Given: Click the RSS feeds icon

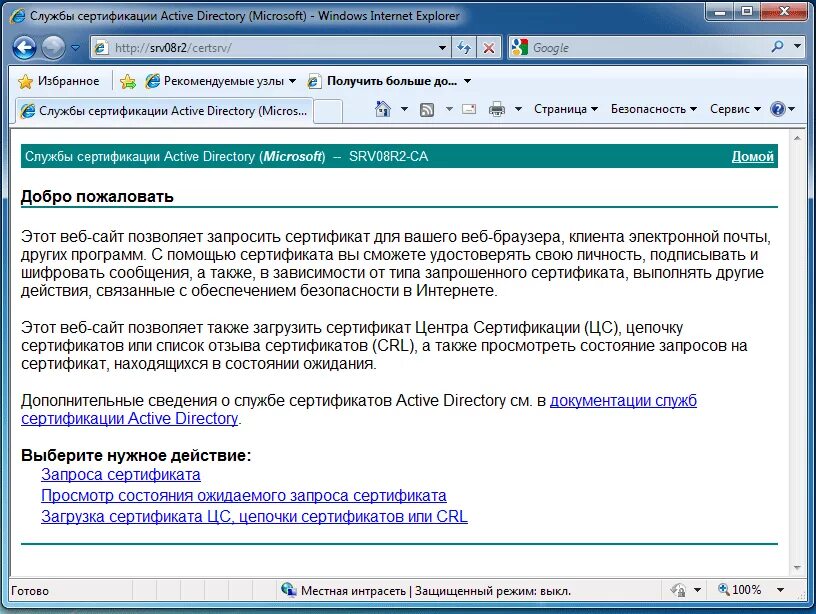Looking at the screenshot, I should (x=427, y=109).
